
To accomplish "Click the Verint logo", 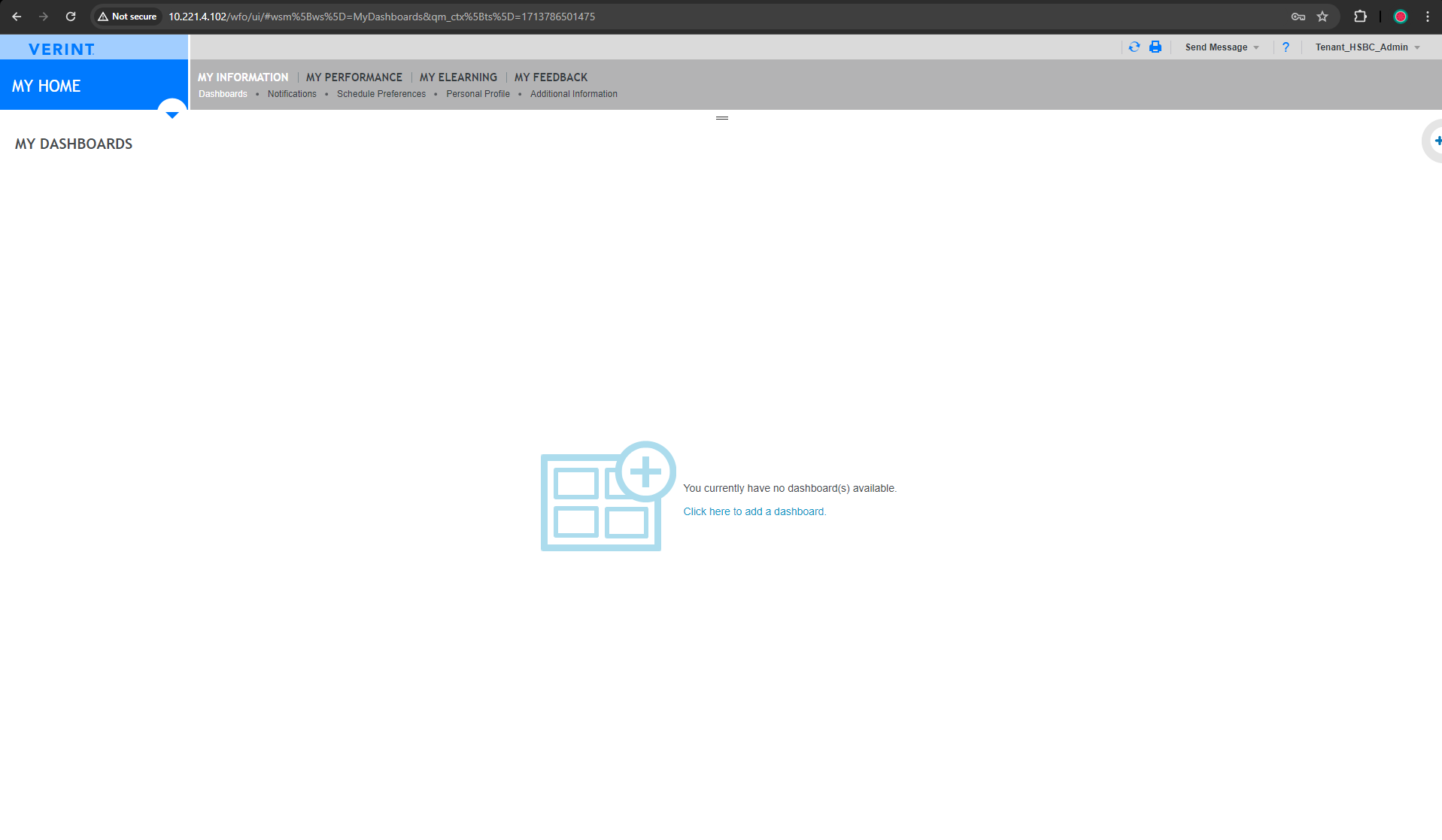I will click(x=62, y=50).
